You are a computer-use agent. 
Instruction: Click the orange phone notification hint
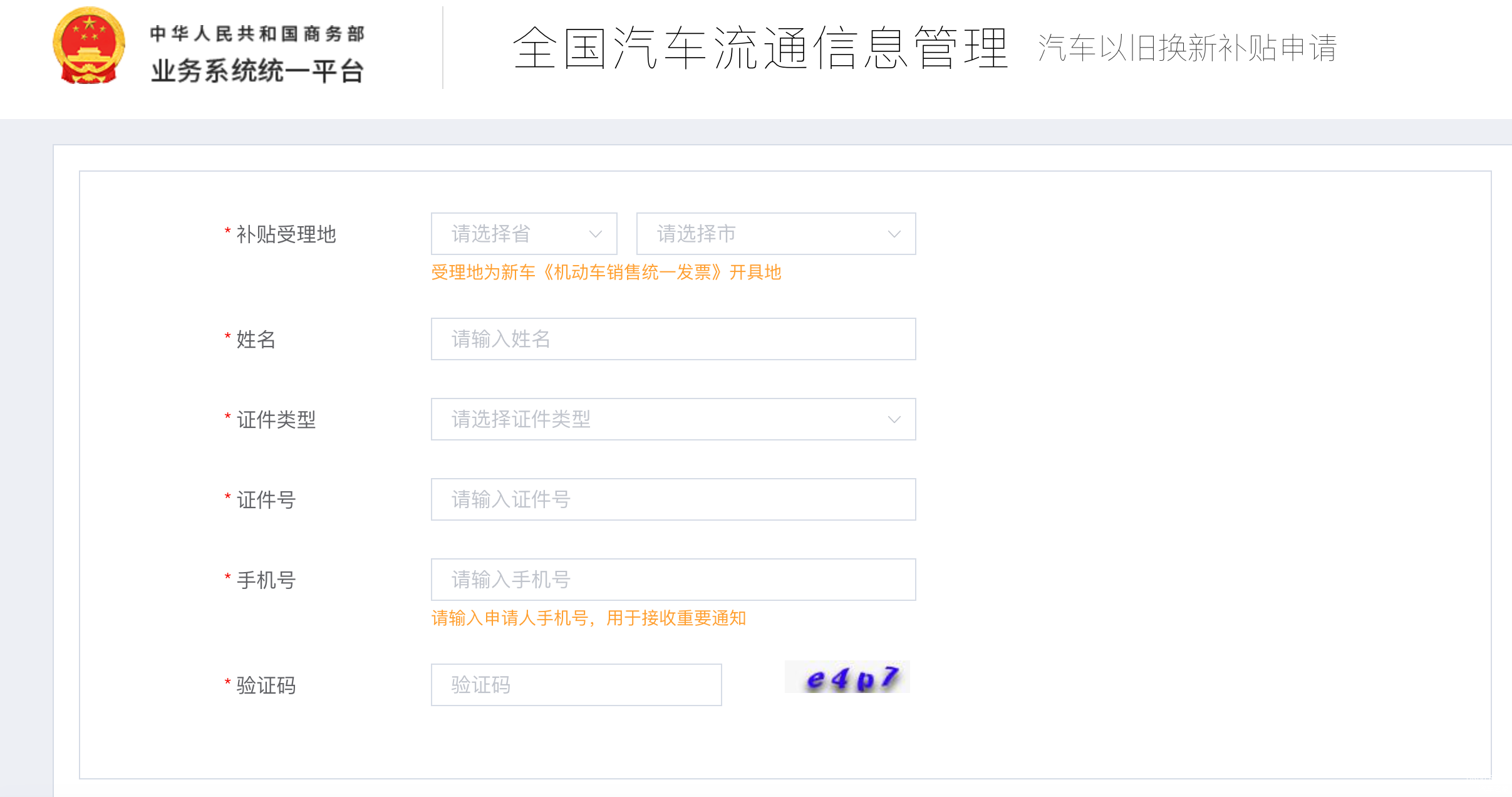click(x=588, y=618)
